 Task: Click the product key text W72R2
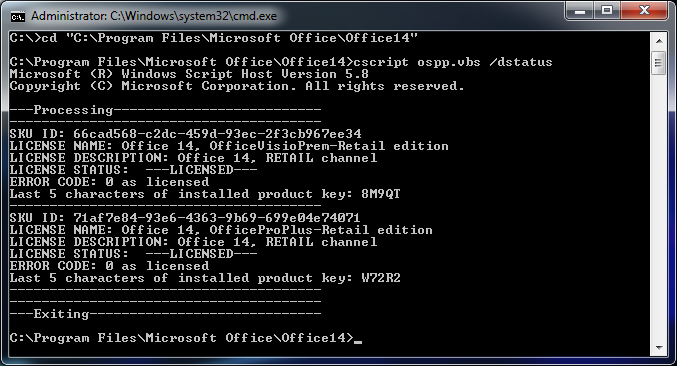381,278
